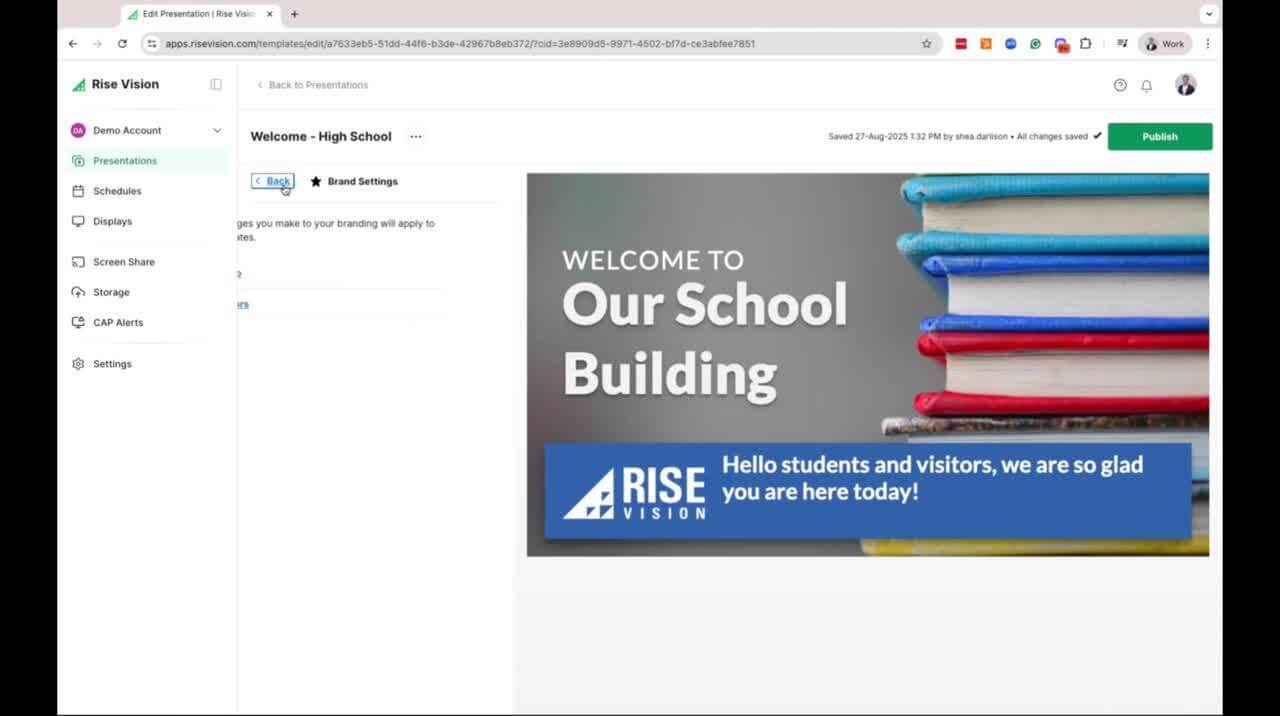Open browser extensions puzzle icon
Screen dimensions: 1280x716
coord(1085,44)
